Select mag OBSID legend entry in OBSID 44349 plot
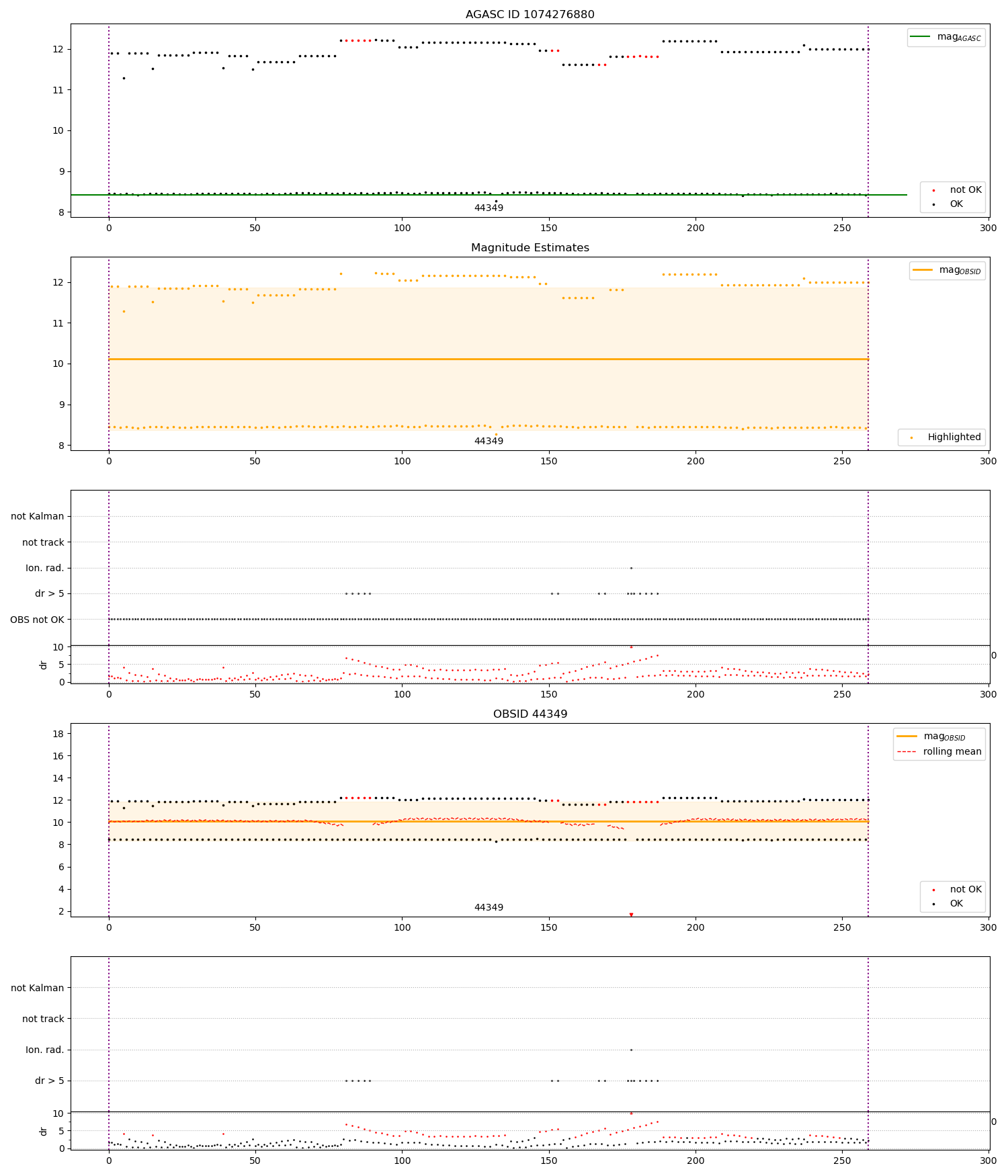Image resolution: width=1008 pixels, height=1176 pixels. (931, 737)
